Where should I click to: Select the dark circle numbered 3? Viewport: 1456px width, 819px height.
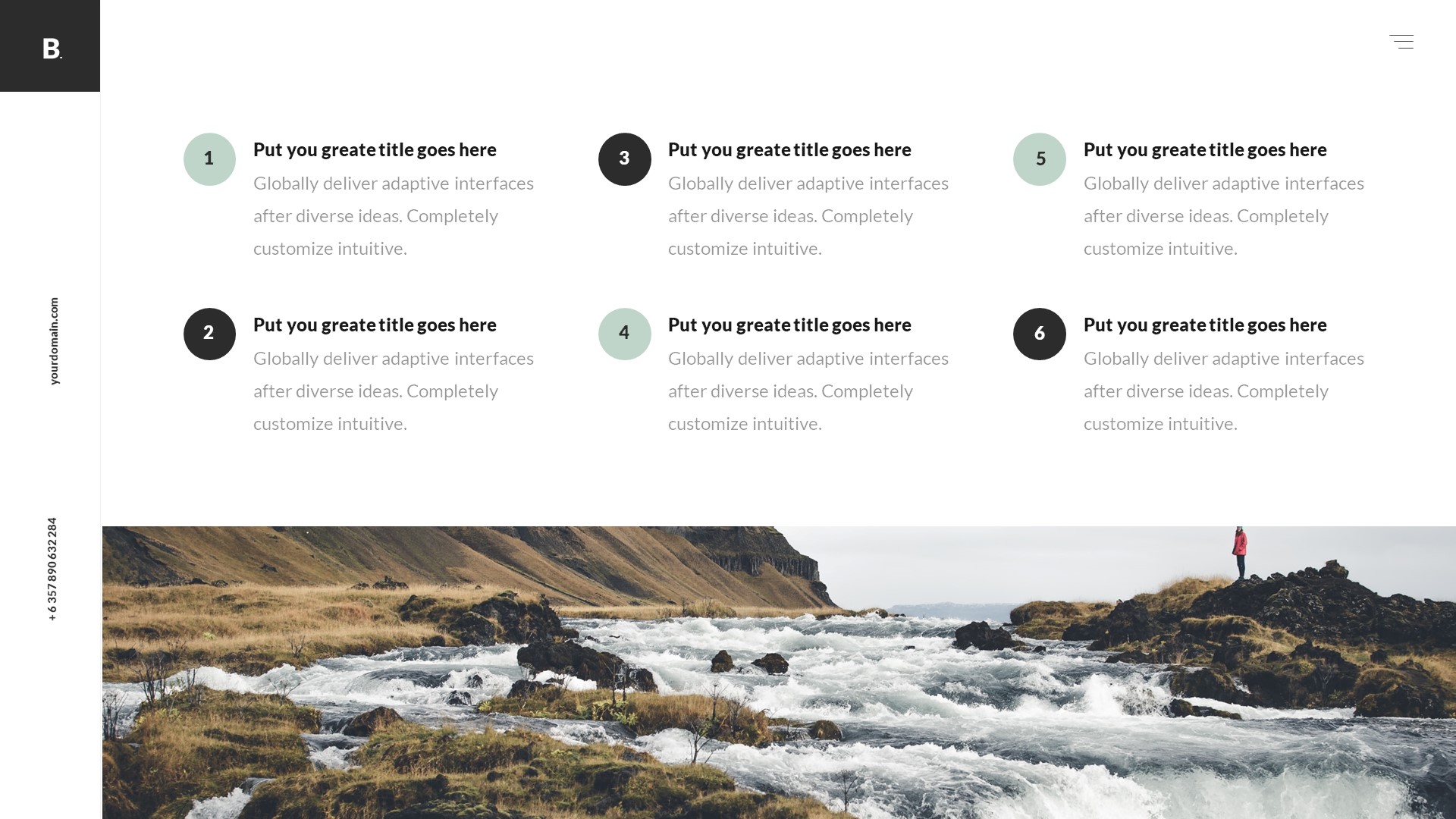(625, 159)
